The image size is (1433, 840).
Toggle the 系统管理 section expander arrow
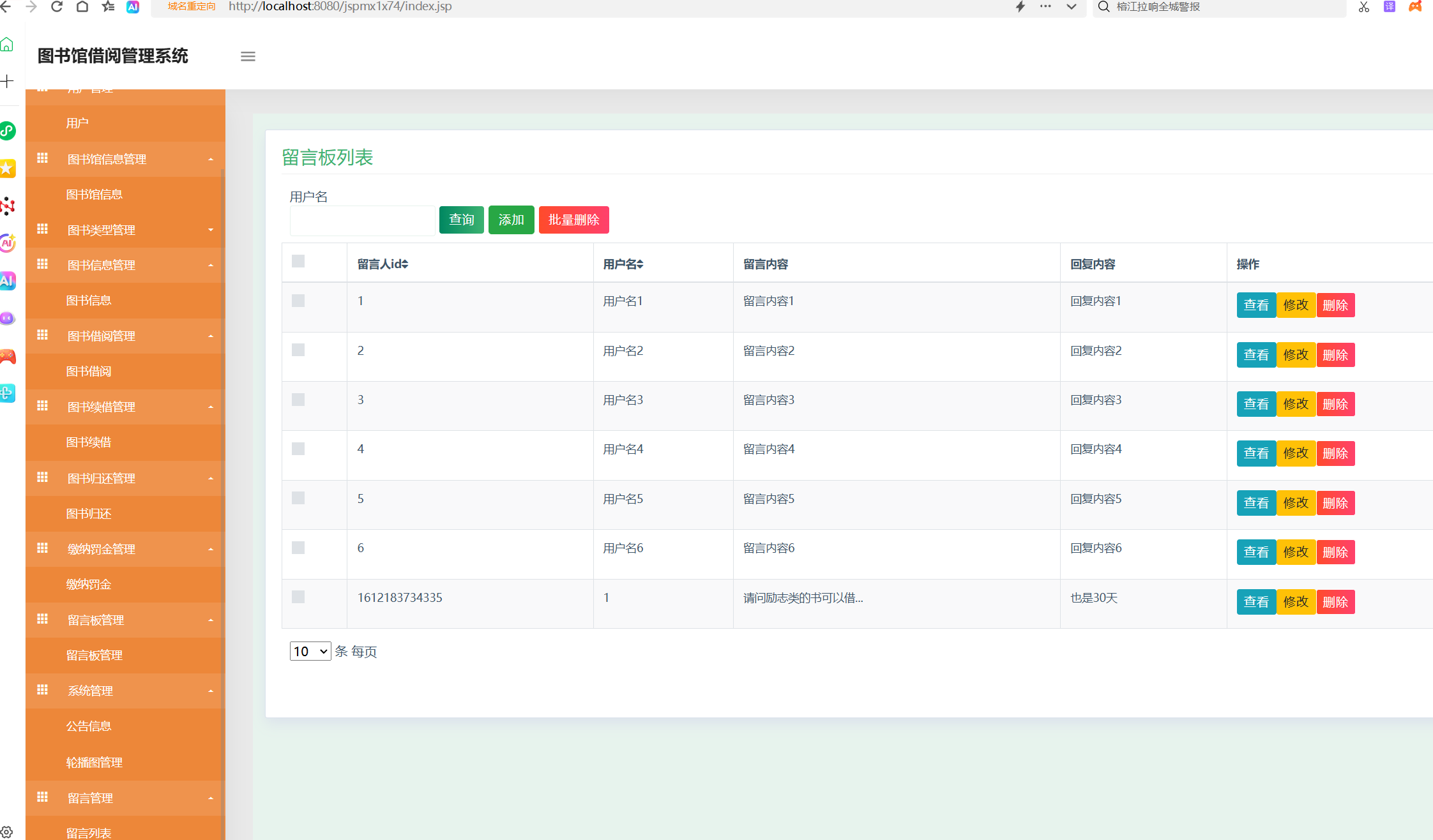pos(211,691)
